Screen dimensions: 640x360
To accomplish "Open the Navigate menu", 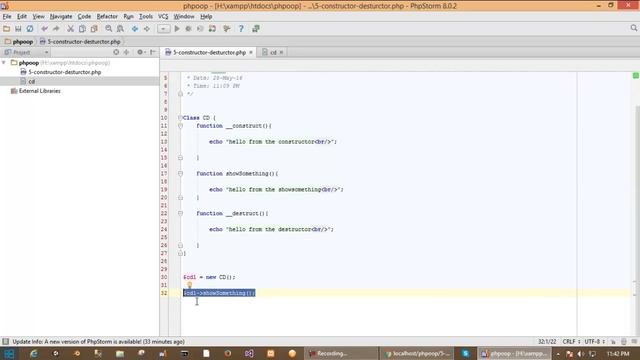I will pos(61,16).
